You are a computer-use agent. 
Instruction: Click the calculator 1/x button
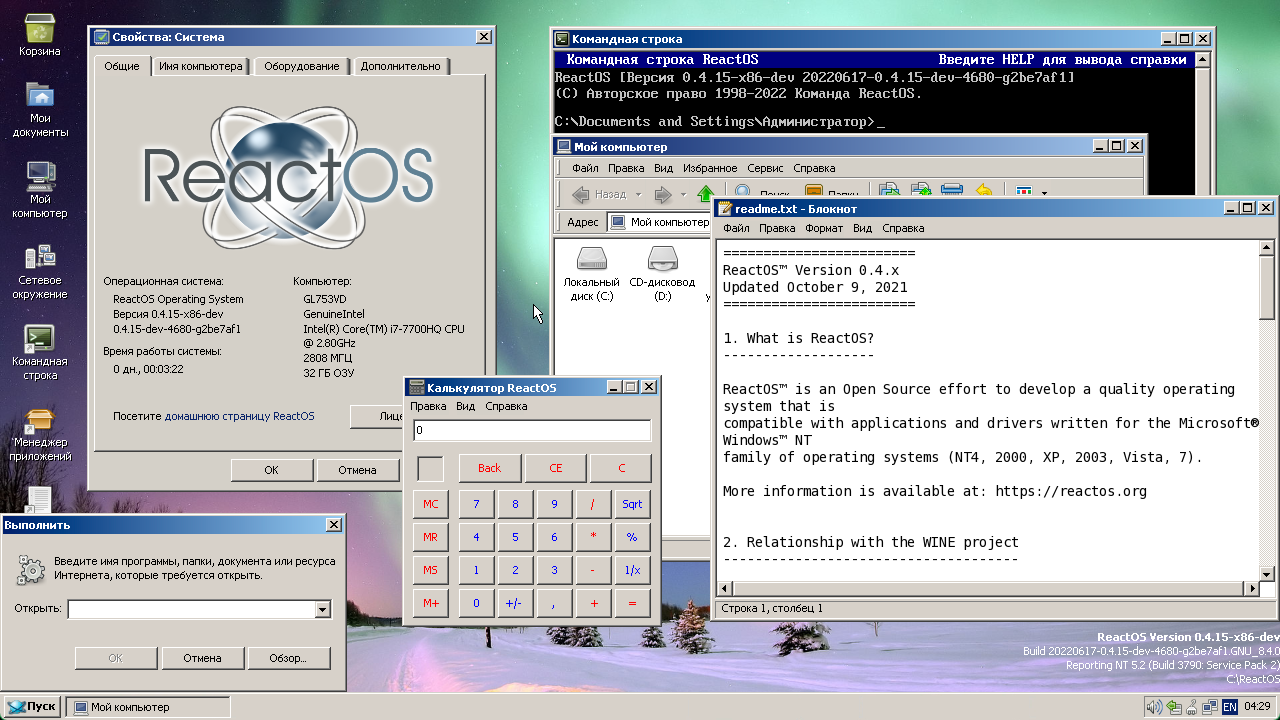pyautogui.click(x=632, y=570)
